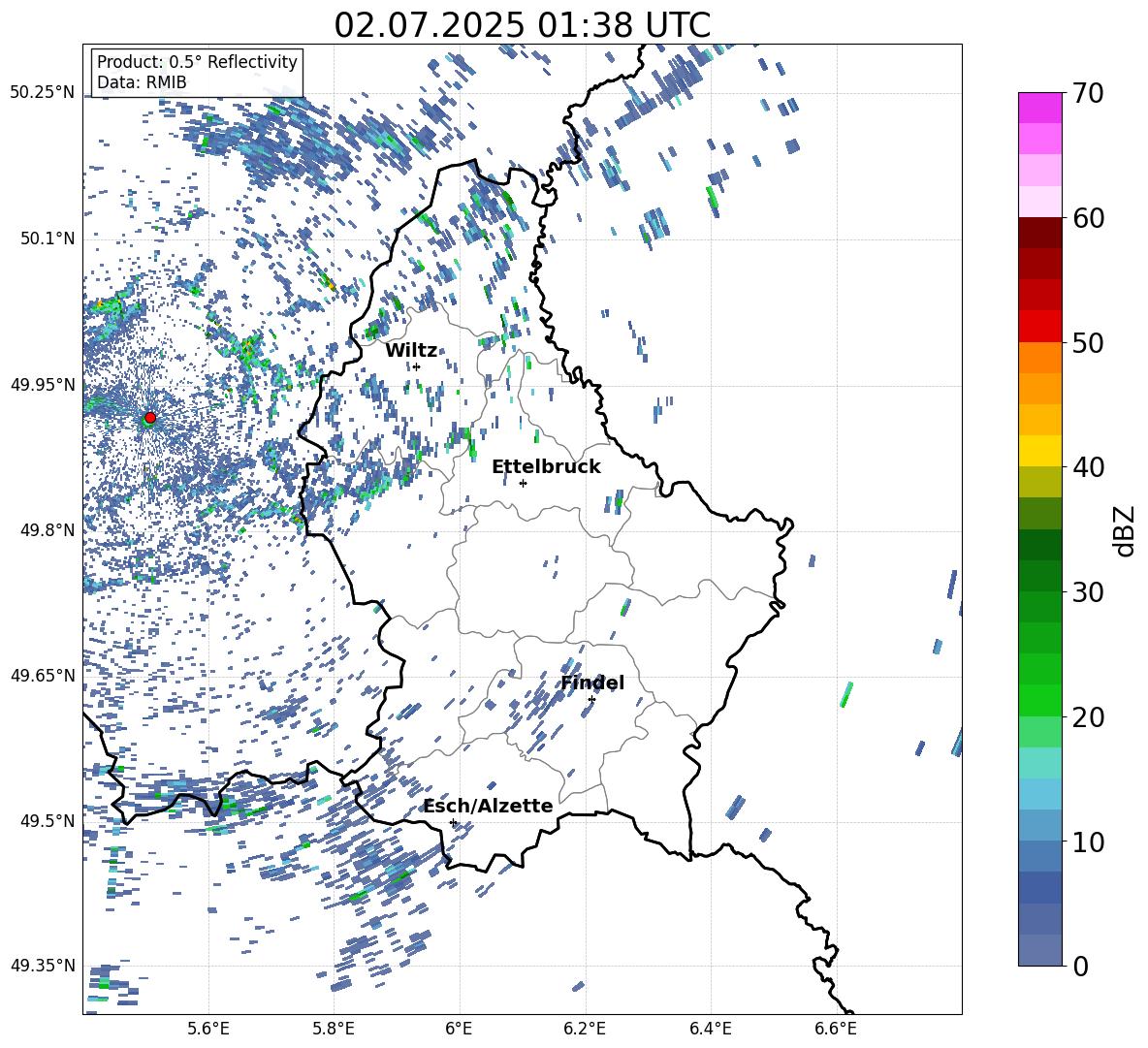Click the 0 colorbar tick label
Viewport: 1148px width, 1048px height.
(x=1080, y=966)
